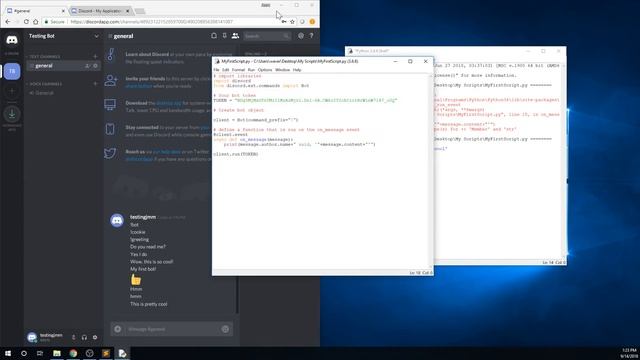Image resolution: width=640 pixels, height=360 pixels.
Task: Click the thumbs-up emoji message
Action: pyautogui.click(x=136, y=280)
